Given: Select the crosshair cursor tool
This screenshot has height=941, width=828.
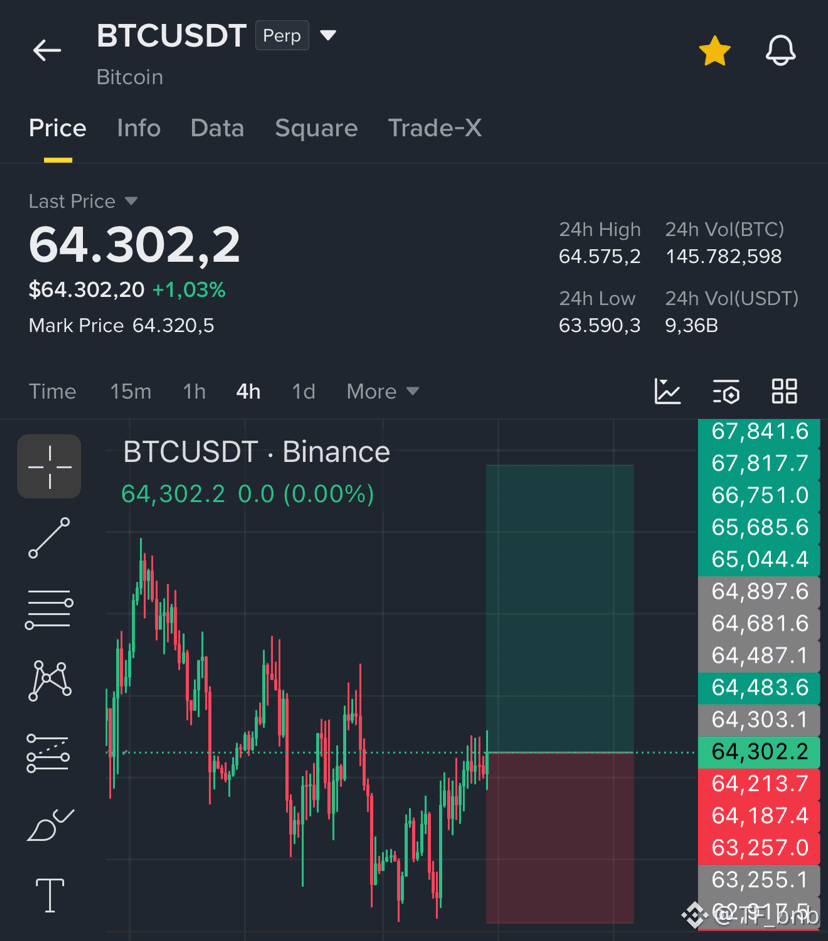Looking at the screenshot, I should click(49, 466).
